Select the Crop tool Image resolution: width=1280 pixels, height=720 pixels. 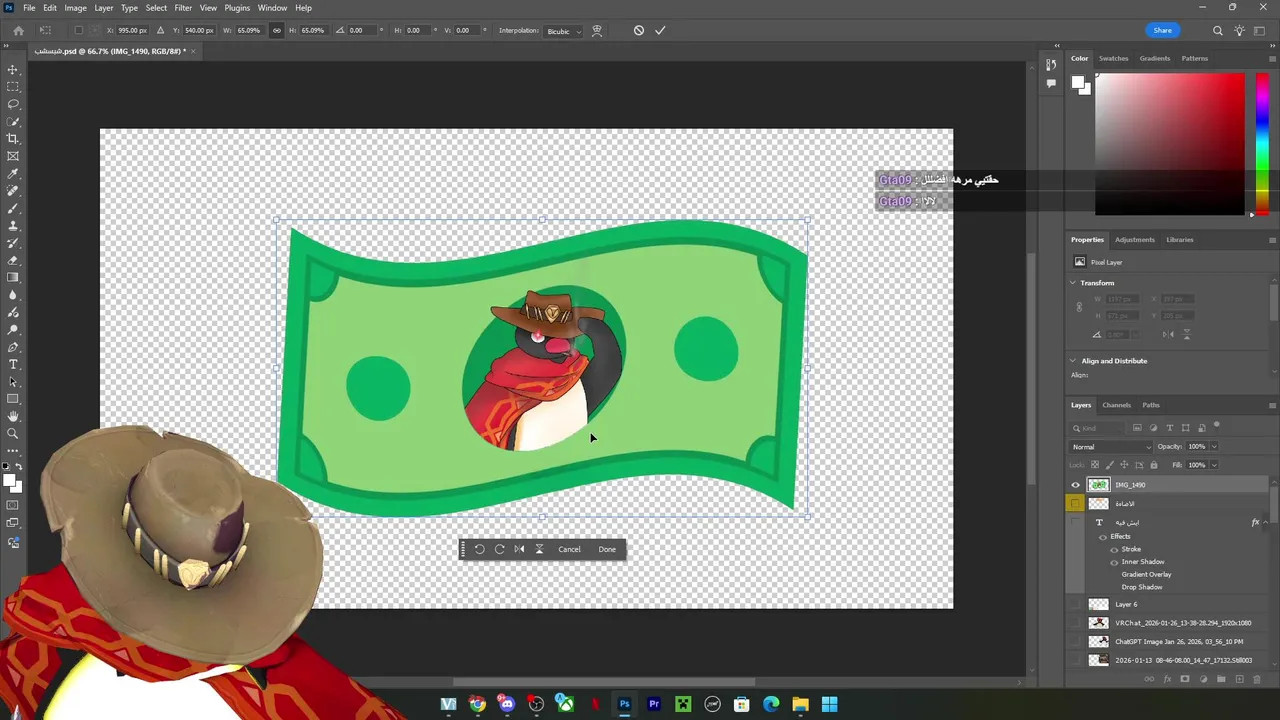13,139
